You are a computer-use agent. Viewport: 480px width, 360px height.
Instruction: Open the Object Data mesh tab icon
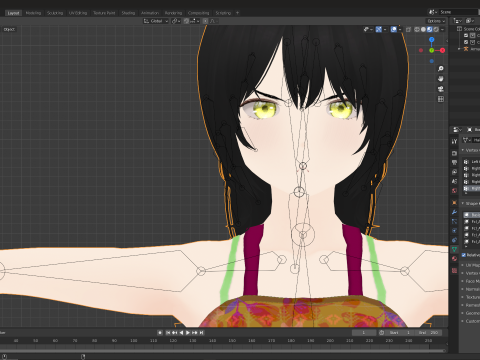click(454, 249)
